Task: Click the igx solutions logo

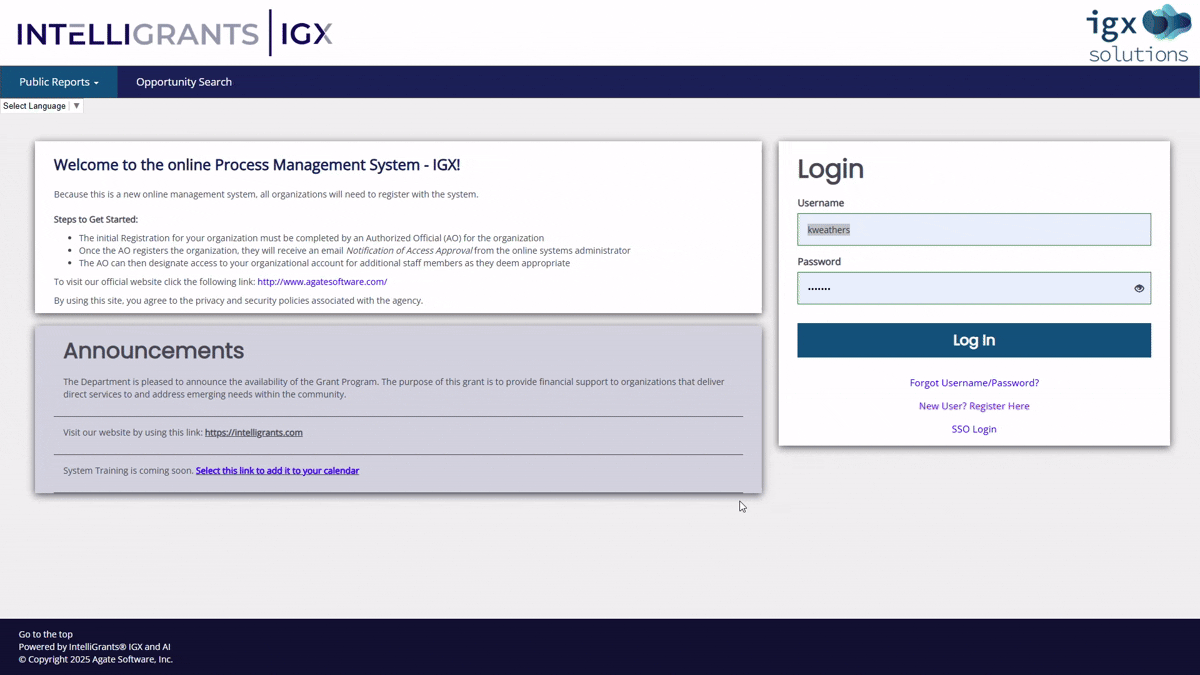Action: [x=1139, y=33]
